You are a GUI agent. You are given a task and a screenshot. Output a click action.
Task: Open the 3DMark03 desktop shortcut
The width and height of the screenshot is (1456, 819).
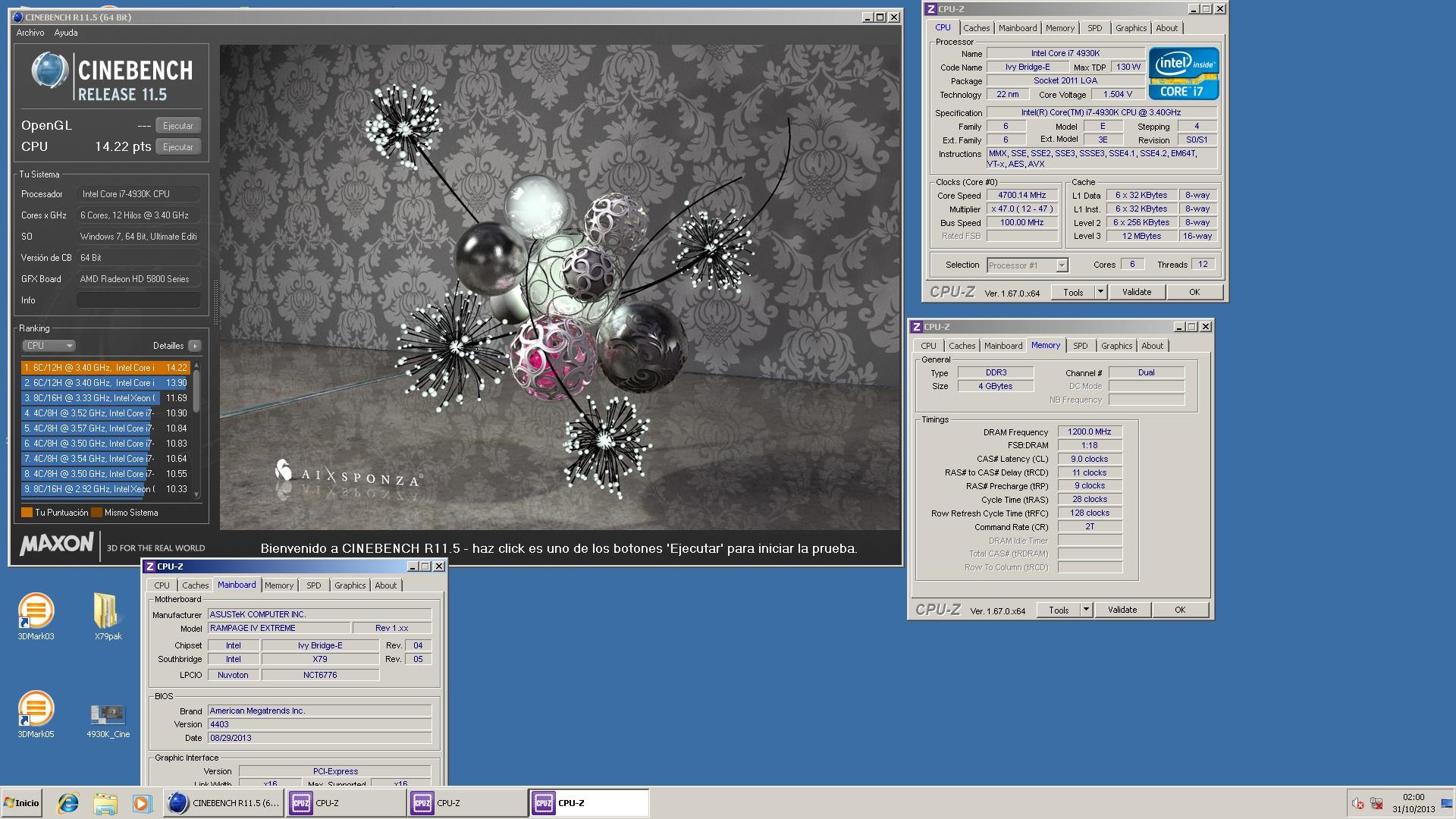coord(36,617)
